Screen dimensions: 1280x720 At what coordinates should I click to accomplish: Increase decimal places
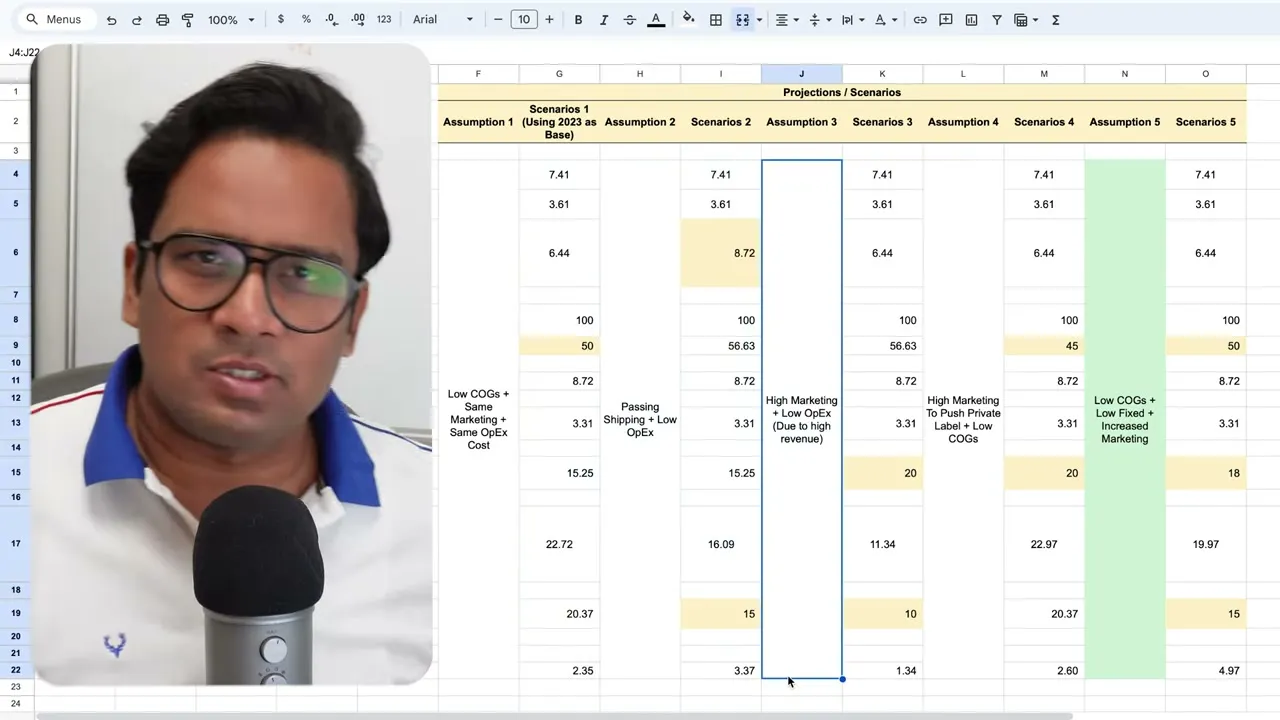coord(358,20)
